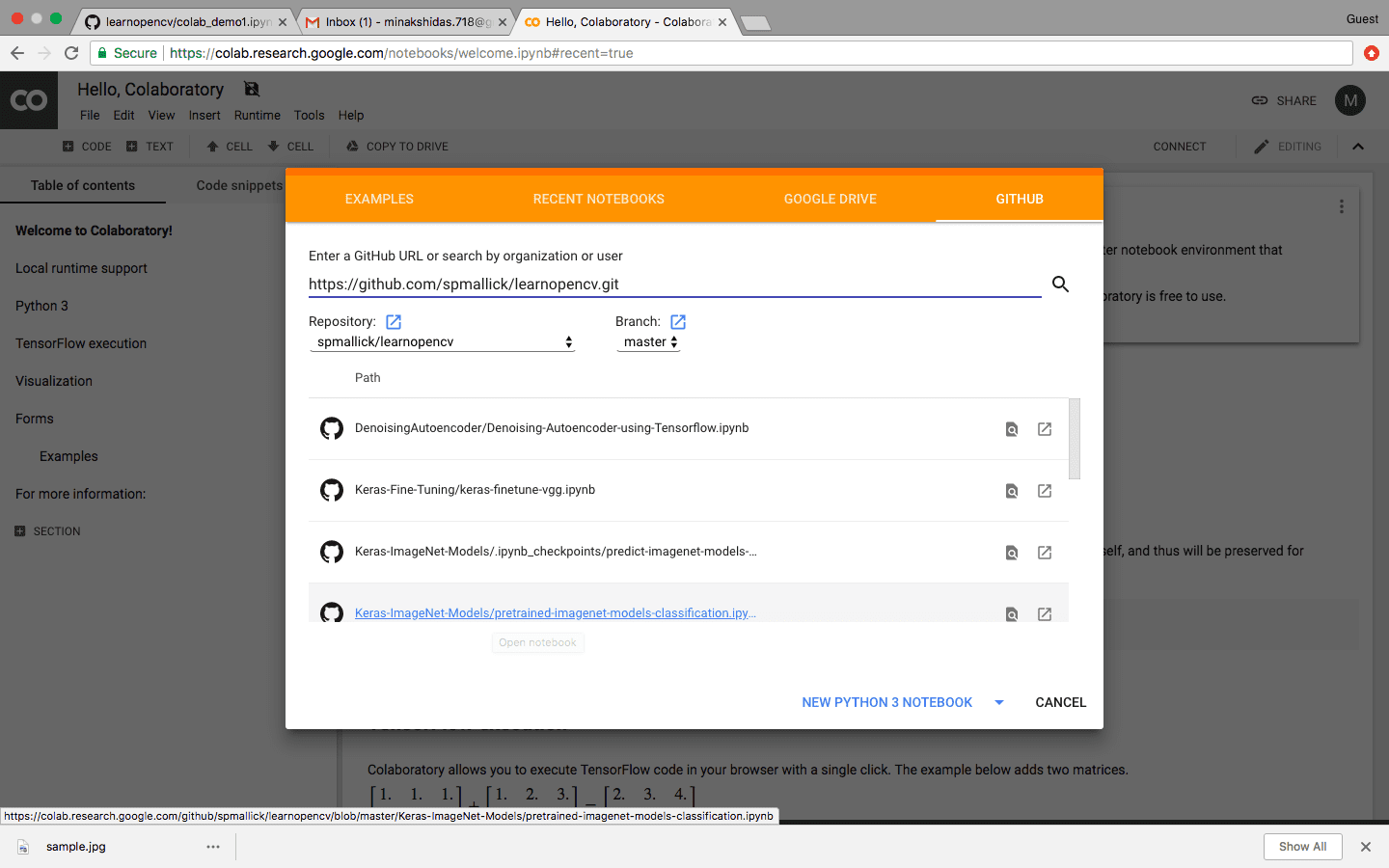The image size is (1389, 868).
Task: Click the notebook list scrollbar
Action: pos(1075,439)
